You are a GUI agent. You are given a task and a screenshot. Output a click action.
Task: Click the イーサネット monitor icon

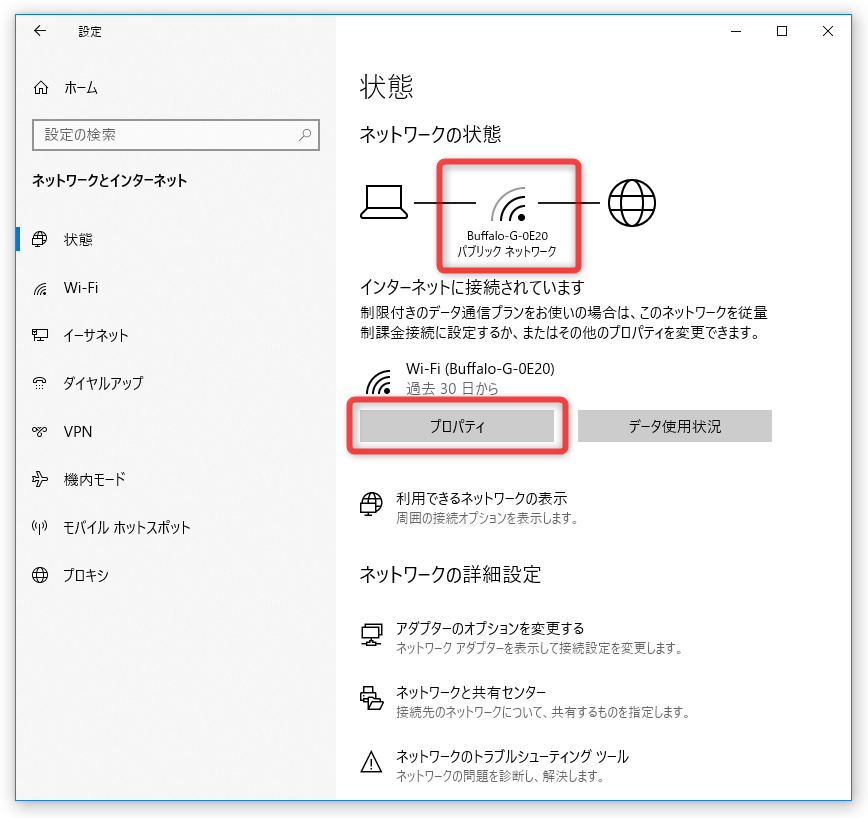click(x=40, y=335)
